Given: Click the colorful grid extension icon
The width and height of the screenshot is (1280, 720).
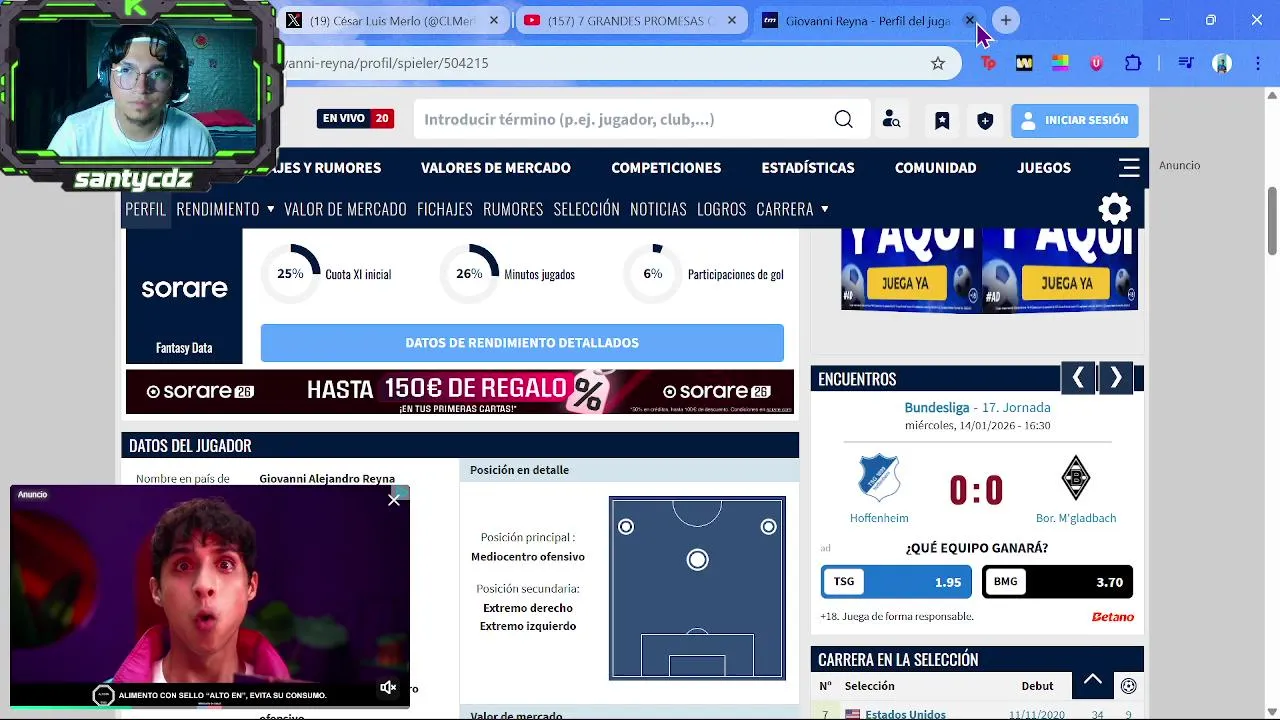Looking at the screenshot, I should point(1060,63).
